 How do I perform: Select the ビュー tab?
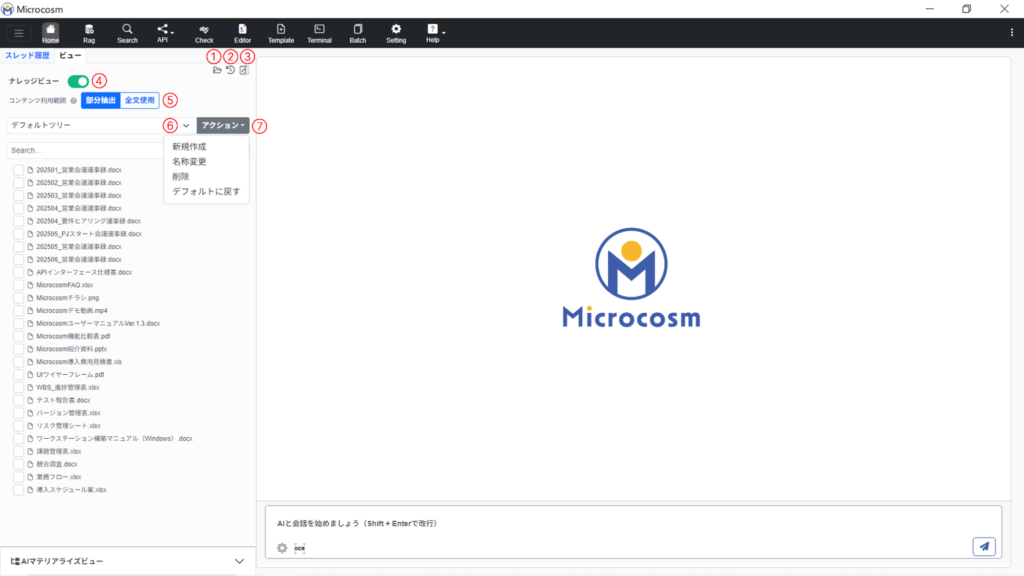pyautogui.click(x=71, y=56)
